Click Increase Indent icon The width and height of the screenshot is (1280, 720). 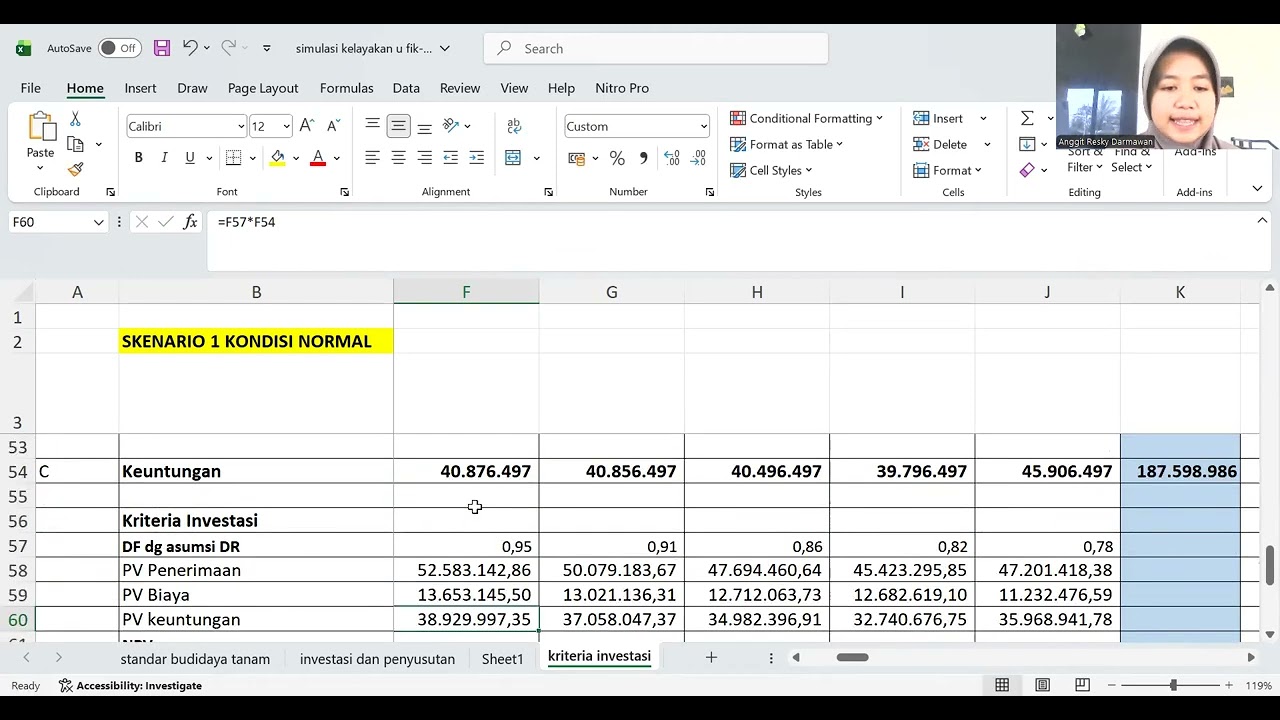point(477,158)
